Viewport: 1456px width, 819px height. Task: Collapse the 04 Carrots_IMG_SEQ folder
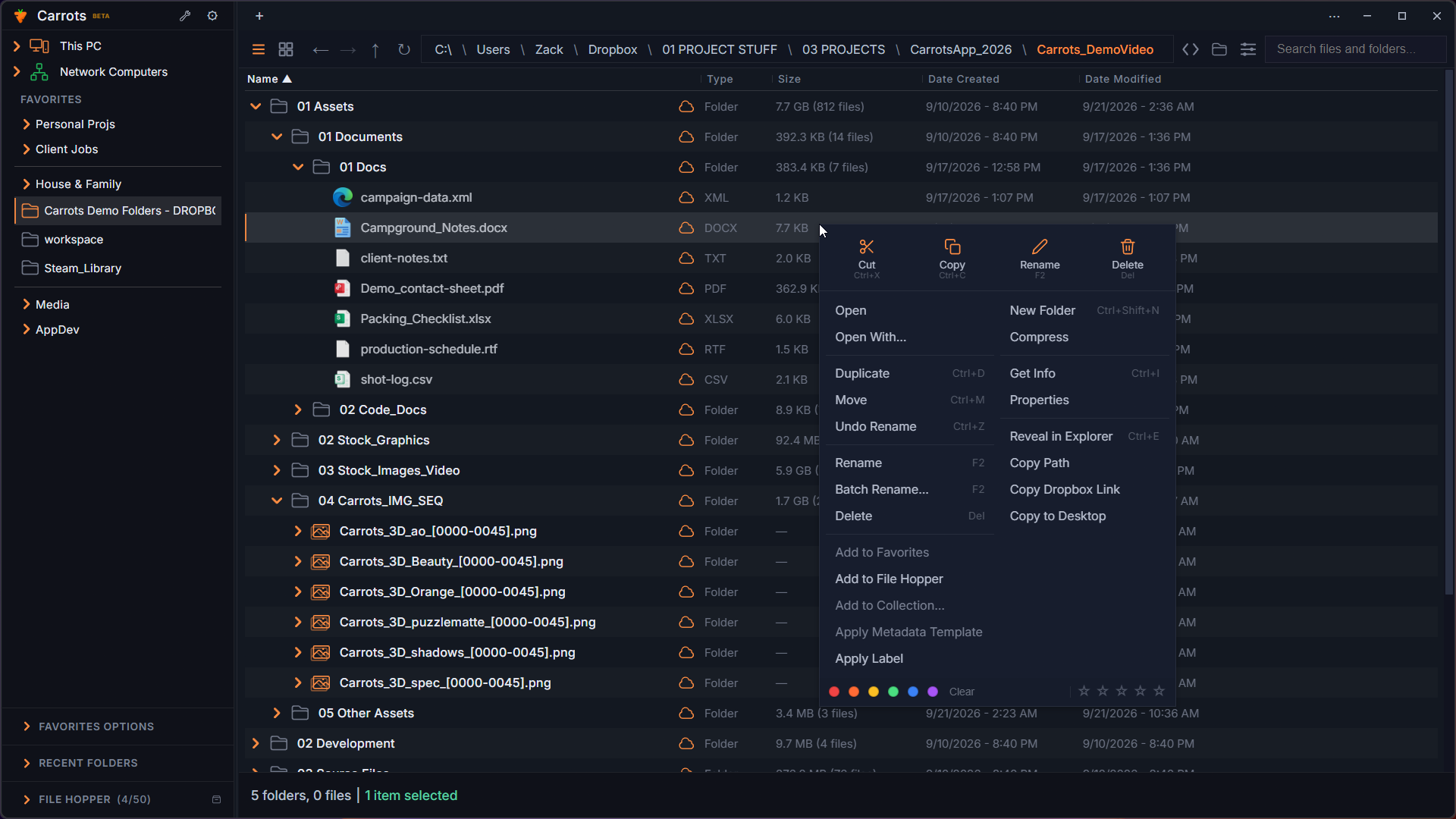pos(277,500)
